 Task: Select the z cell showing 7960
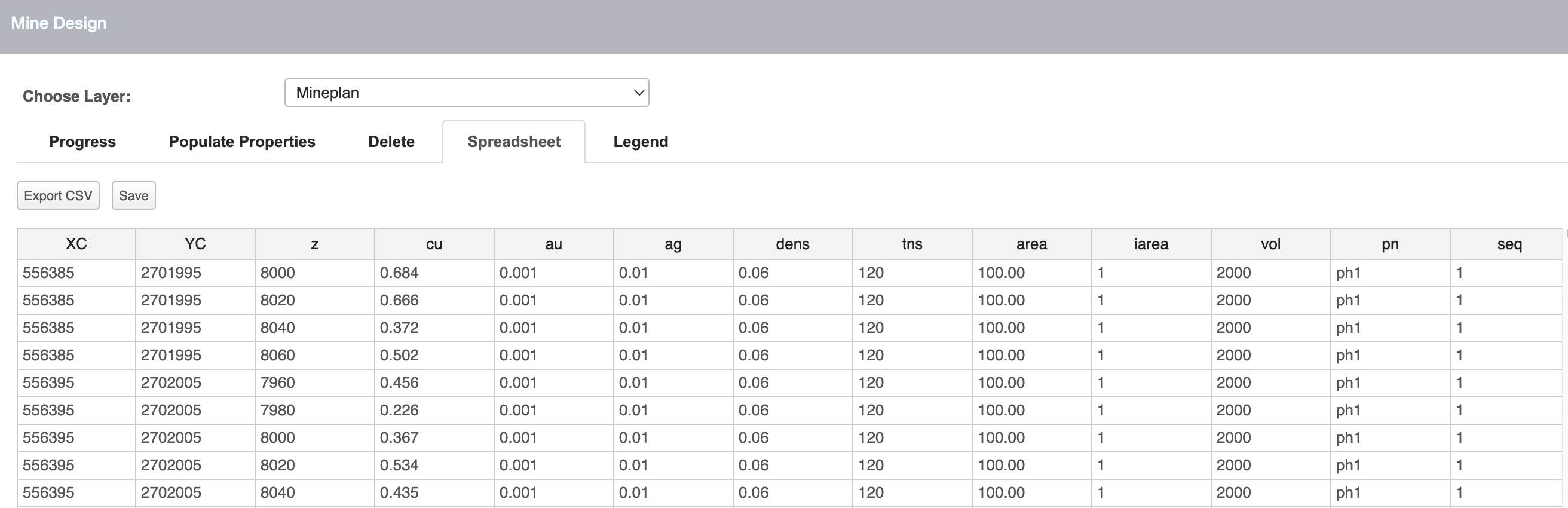[314, 382]
